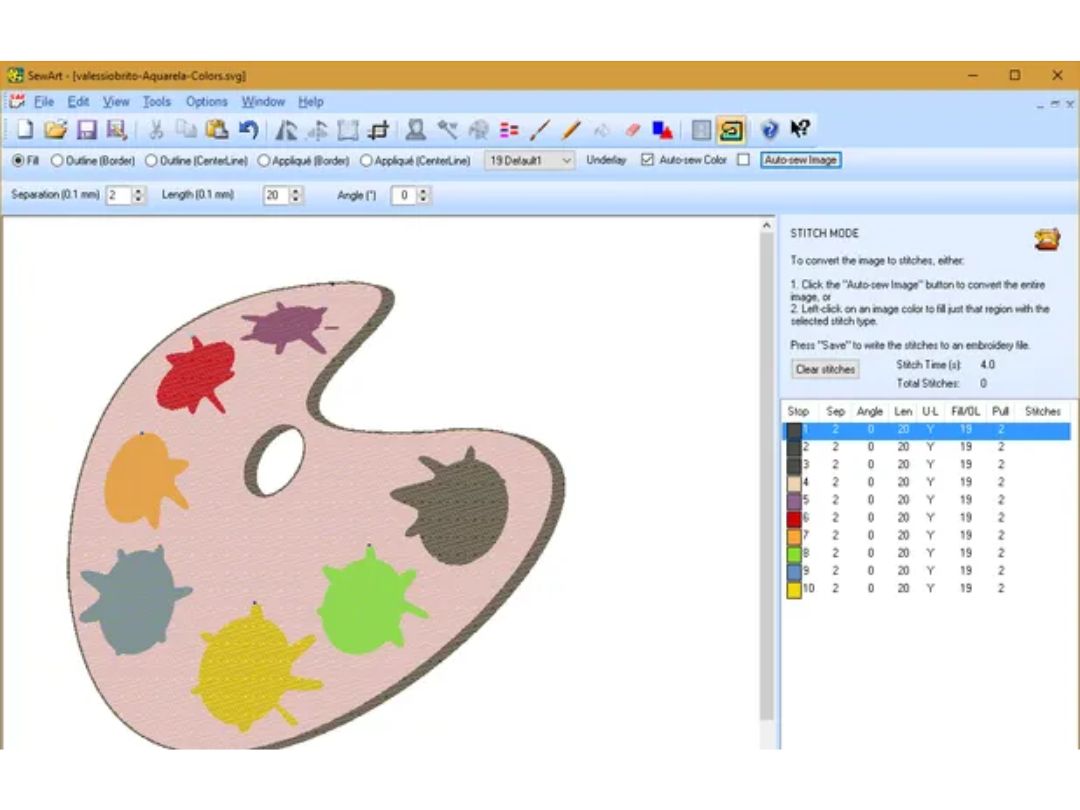Screen dimensions: 1080x810
Task: Open the File menu
Action: click(43, 102)
